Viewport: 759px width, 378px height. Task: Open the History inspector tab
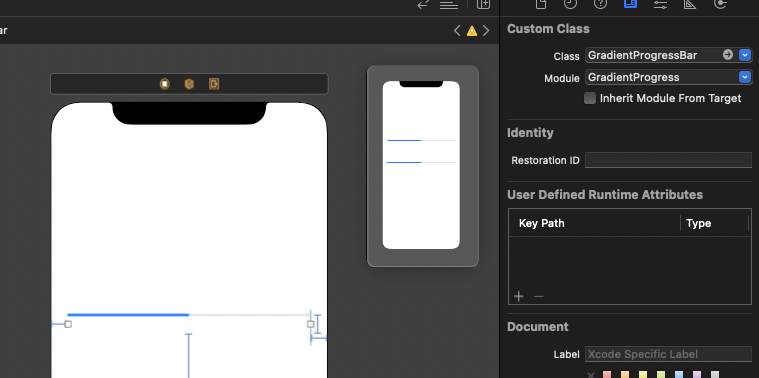point(571,4)
